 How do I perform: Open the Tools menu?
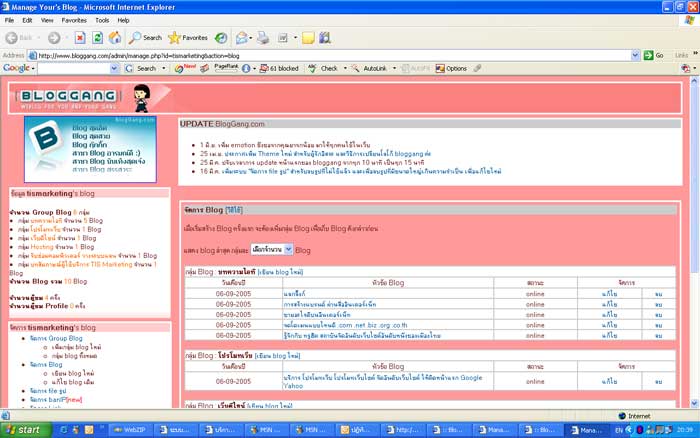point(102,20)
